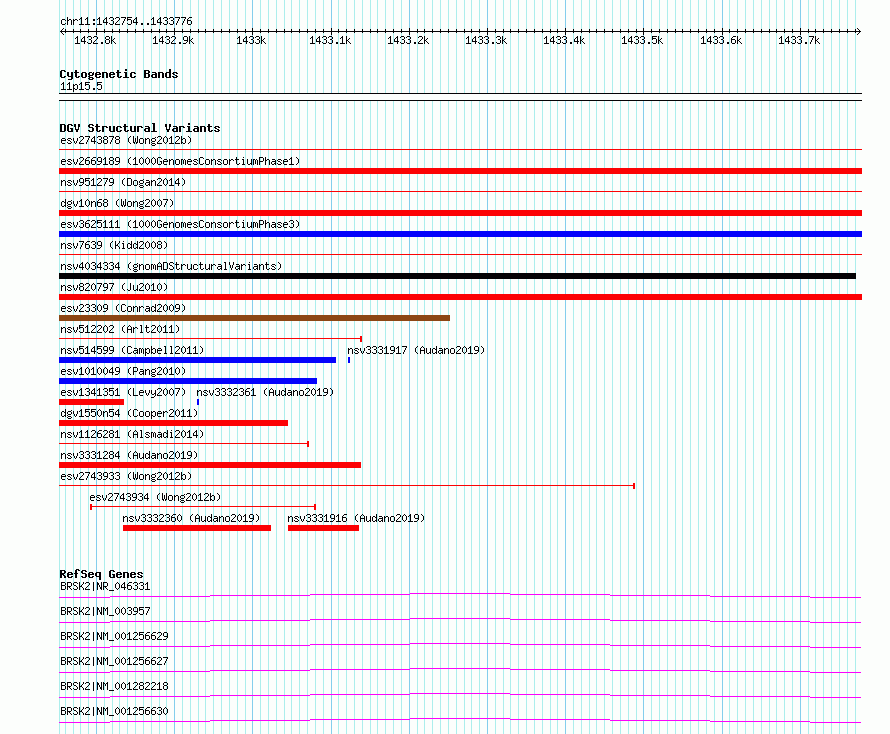Click the esv23309 (Conrad2009) label
The width and height of the screenshot is (890, 734).
tap(123, 308)
